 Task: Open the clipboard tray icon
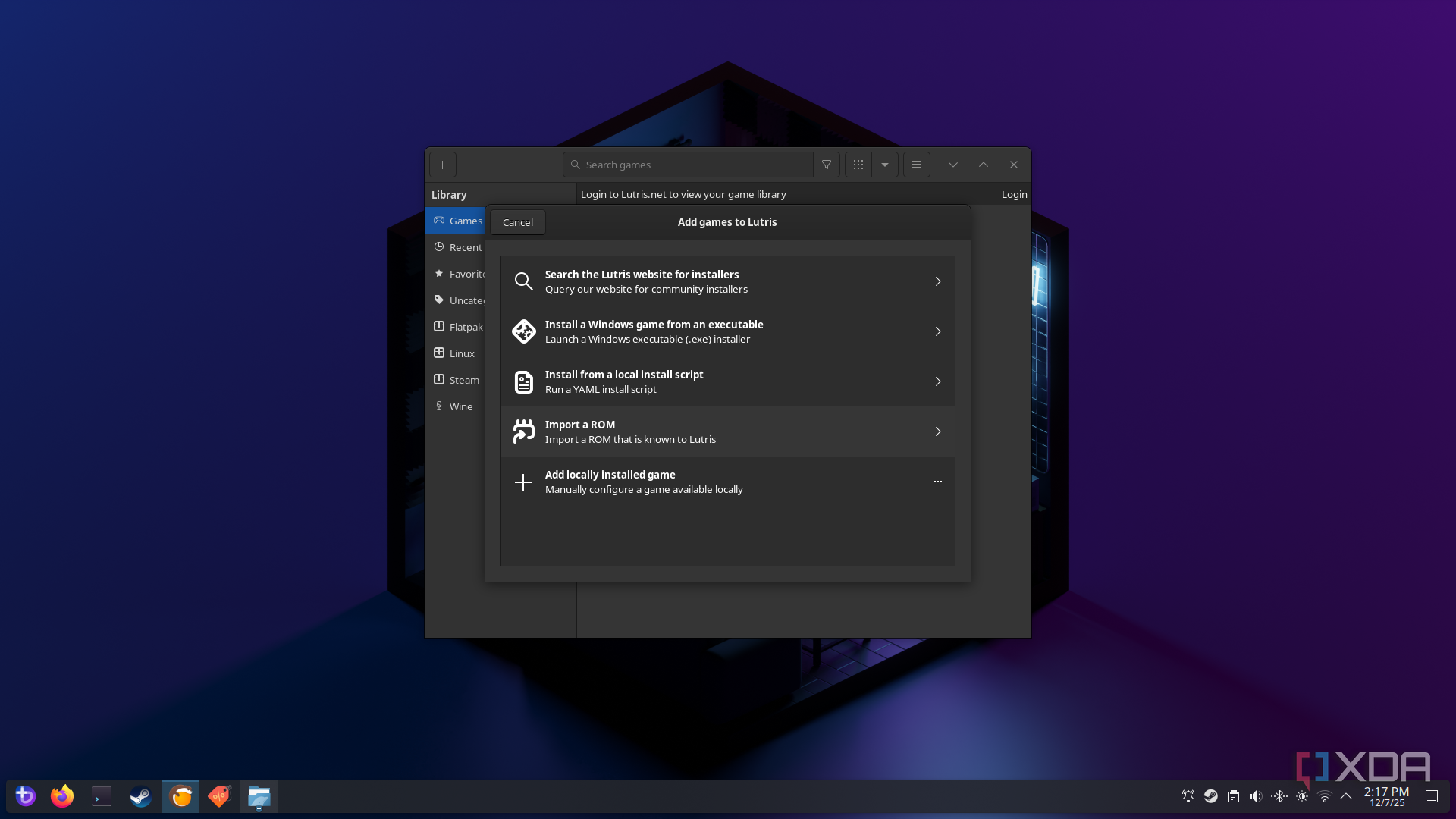click(1234, 796)
